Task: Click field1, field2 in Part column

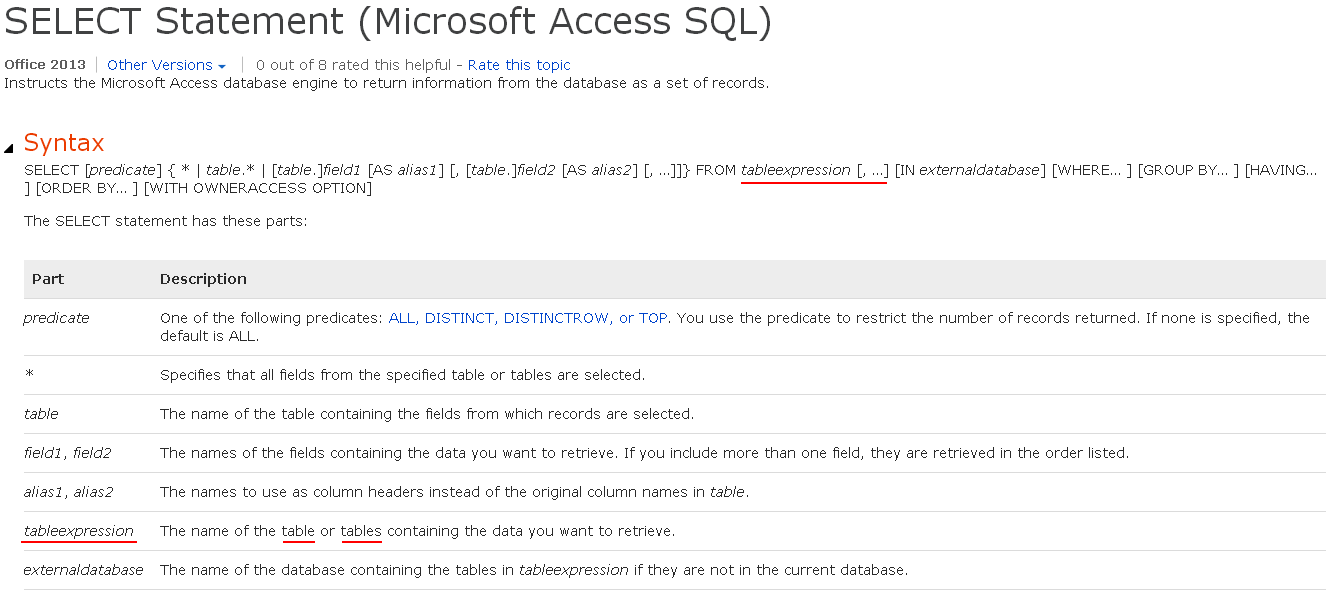Action: pyautogui.click(x=67, y=453)
